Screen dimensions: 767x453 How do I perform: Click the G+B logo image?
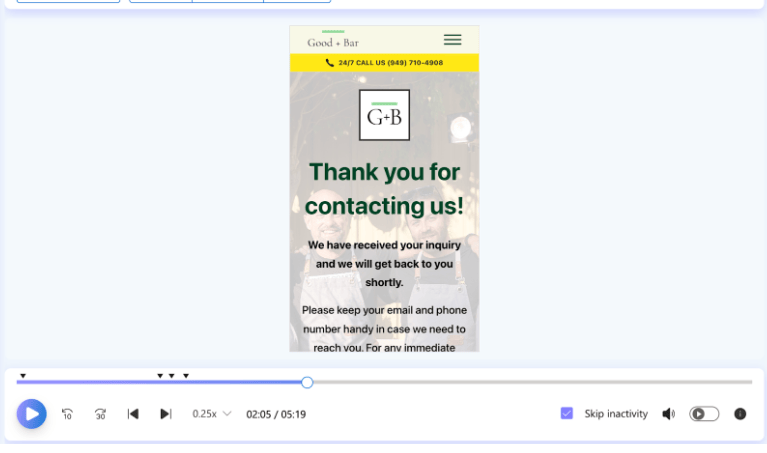pos(384,116)
